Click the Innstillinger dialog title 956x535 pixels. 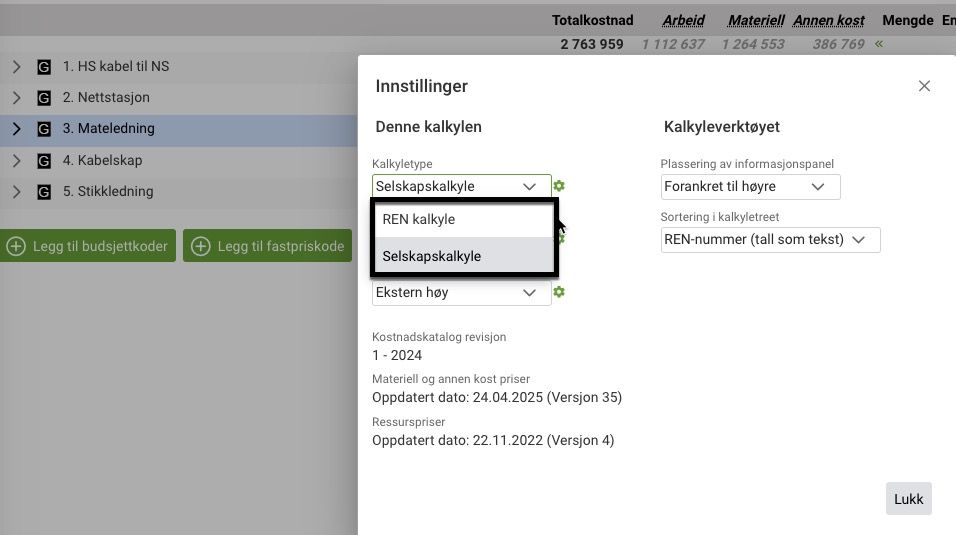(421, 87)
